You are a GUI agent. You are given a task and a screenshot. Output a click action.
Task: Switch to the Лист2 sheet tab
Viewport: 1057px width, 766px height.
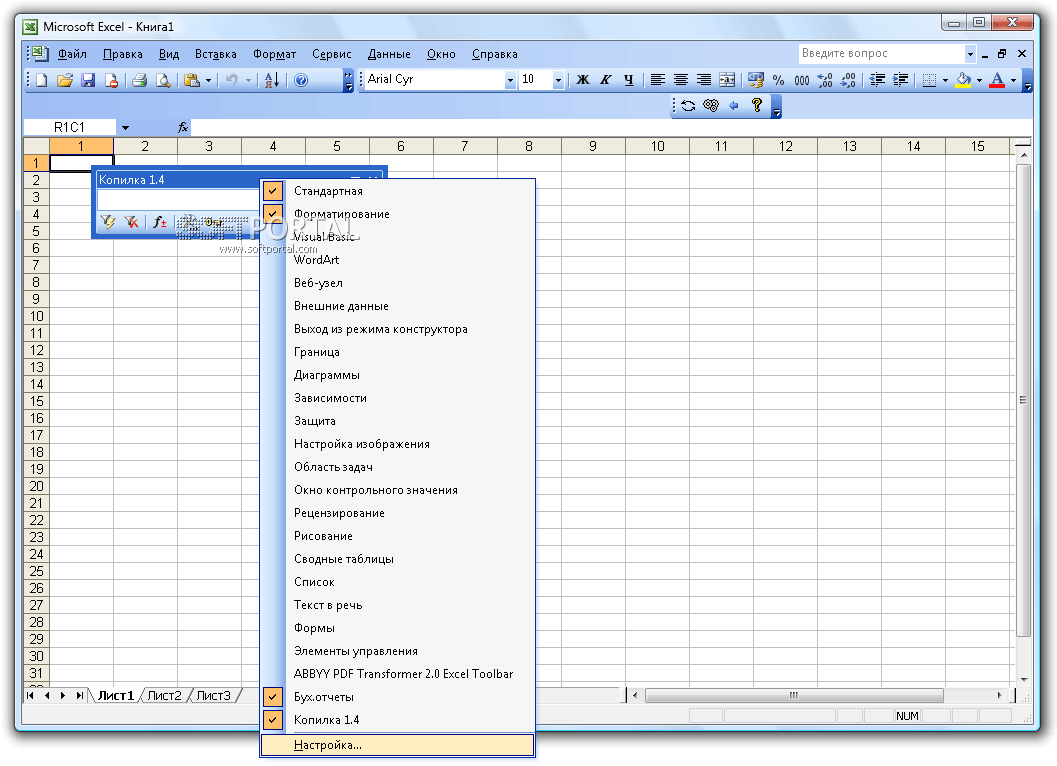[164, 695]
